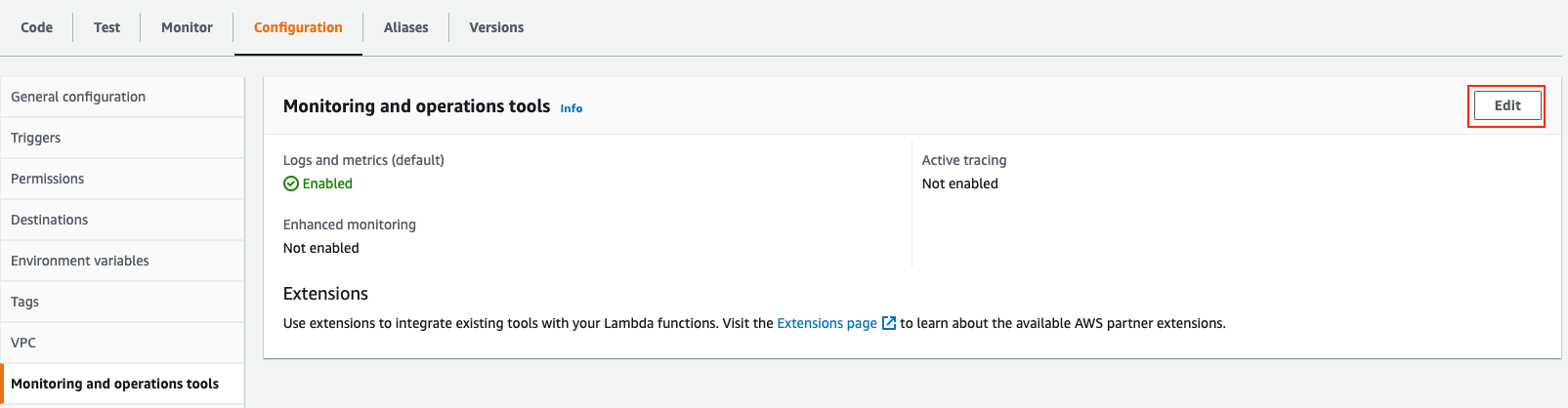The height and width of the screenshot is (408, 1568).
Task: Open Destinations settings section
Action: tap(122, 220)
